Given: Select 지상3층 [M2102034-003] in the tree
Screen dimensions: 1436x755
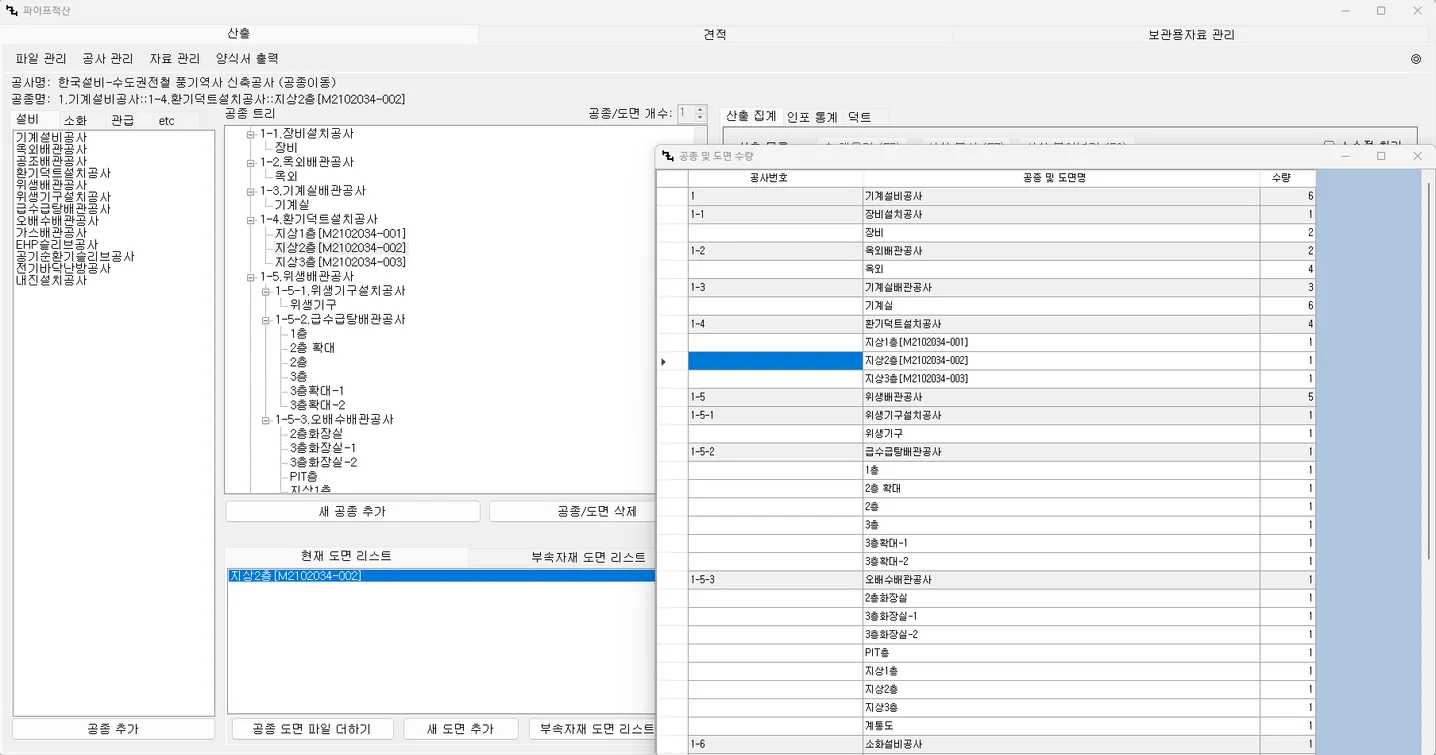Looking at the screenshot, I should pyautogui.click(x=340, y=262).
